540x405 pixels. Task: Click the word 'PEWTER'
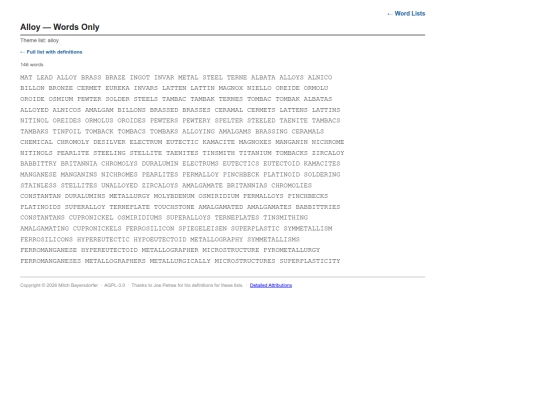tap(89, 99)
